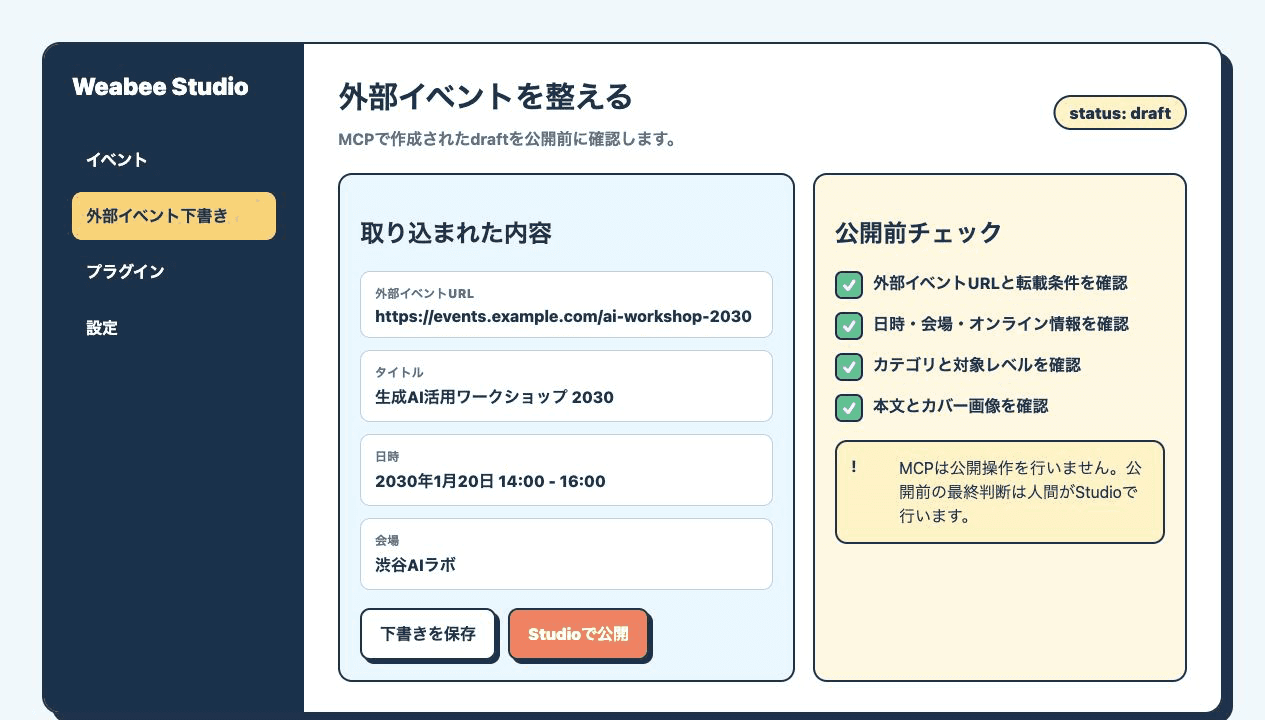
Task: Click the MCPで作成されたdraft subtitle text
Action: 508,139
